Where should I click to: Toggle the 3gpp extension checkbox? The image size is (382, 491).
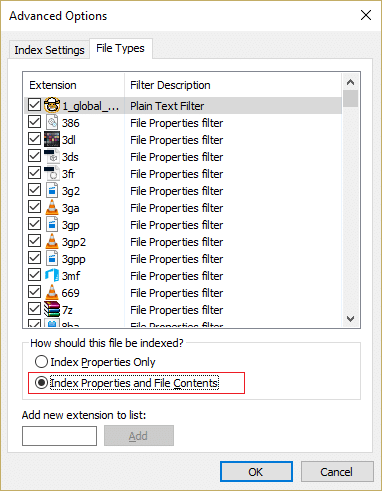[34, 258]
